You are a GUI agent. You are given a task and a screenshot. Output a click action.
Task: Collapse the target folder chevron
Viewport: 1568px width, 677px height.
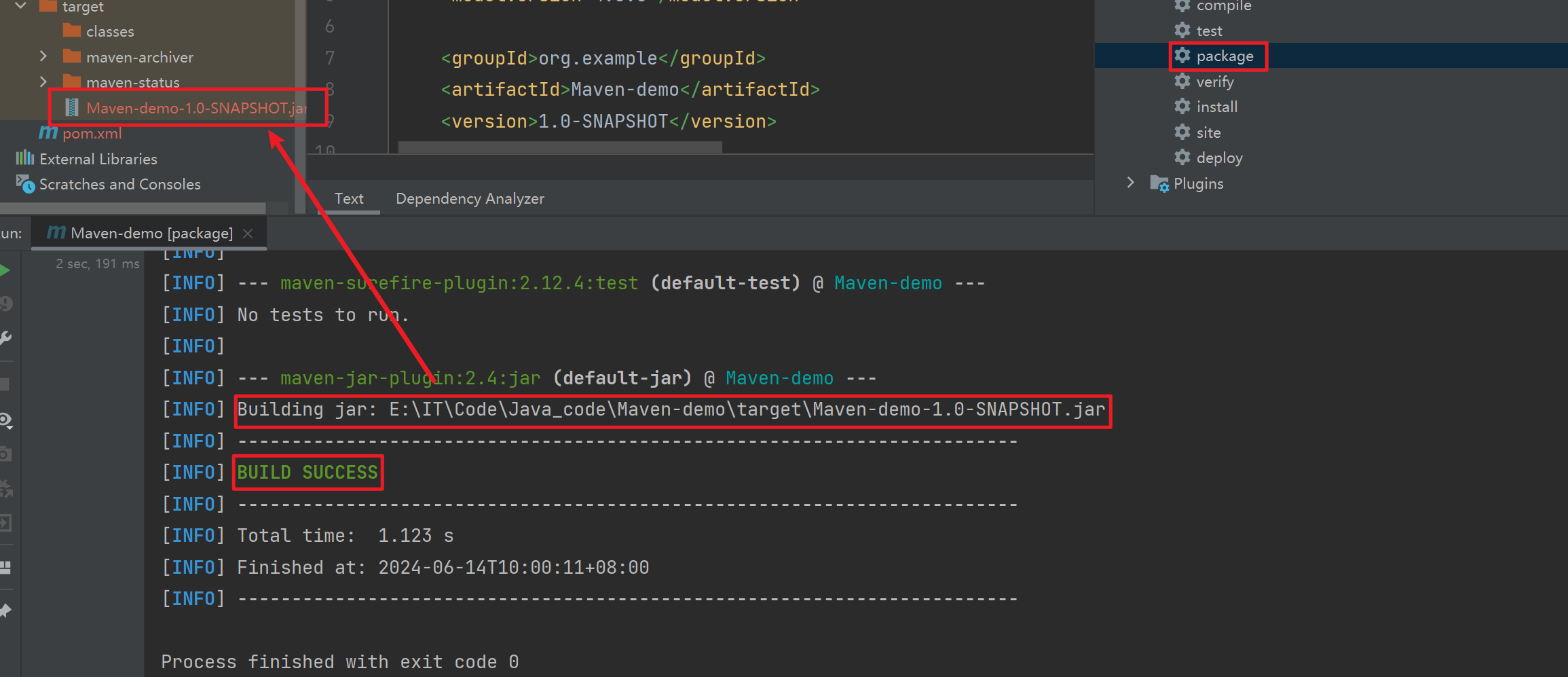pos(21,5)
